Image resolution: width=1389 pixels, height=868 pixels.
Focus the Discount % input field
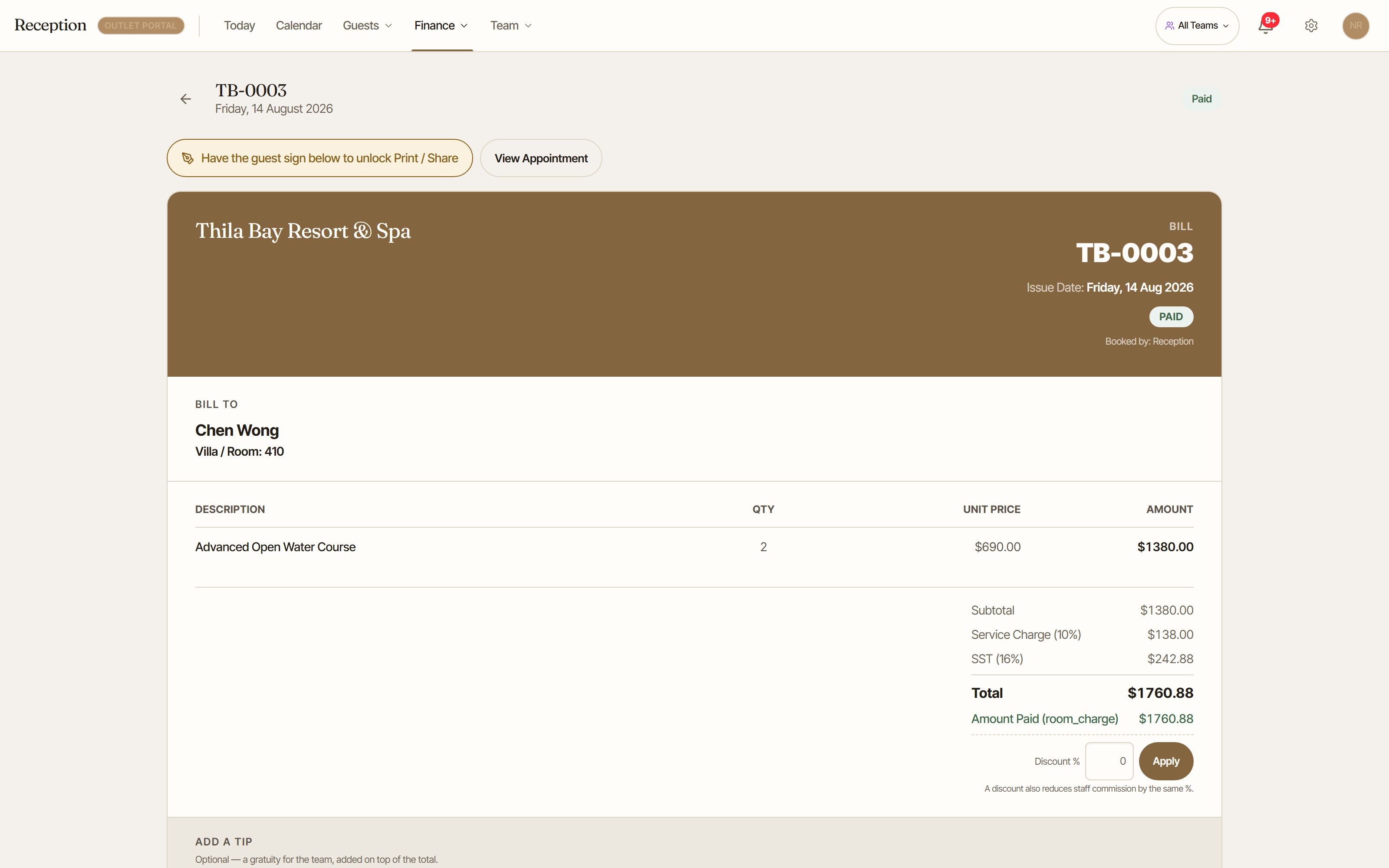tap(1109, 761)
